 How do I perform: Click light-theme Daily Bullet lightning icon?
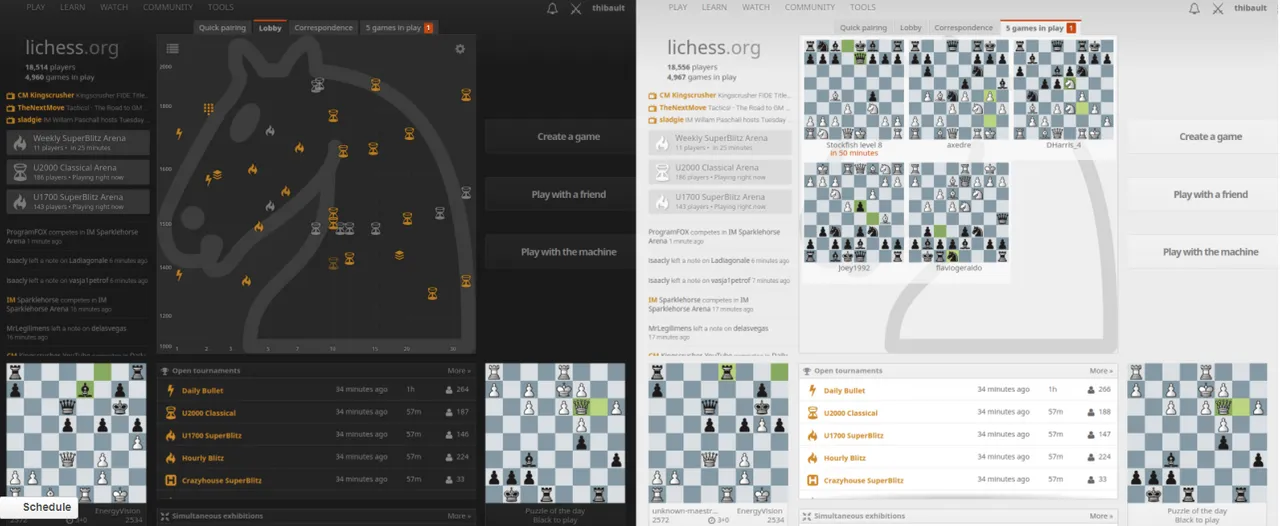pyautogui.click(x=812, y=390)
